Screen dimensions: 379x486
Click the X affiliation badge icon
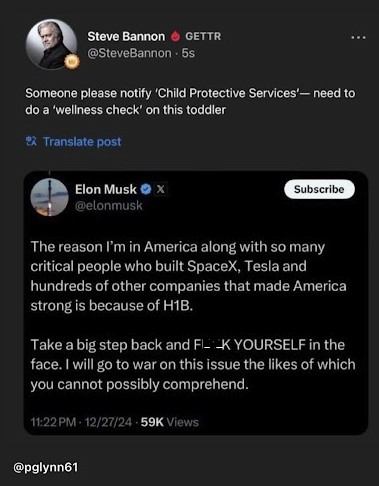click(161, 189)
